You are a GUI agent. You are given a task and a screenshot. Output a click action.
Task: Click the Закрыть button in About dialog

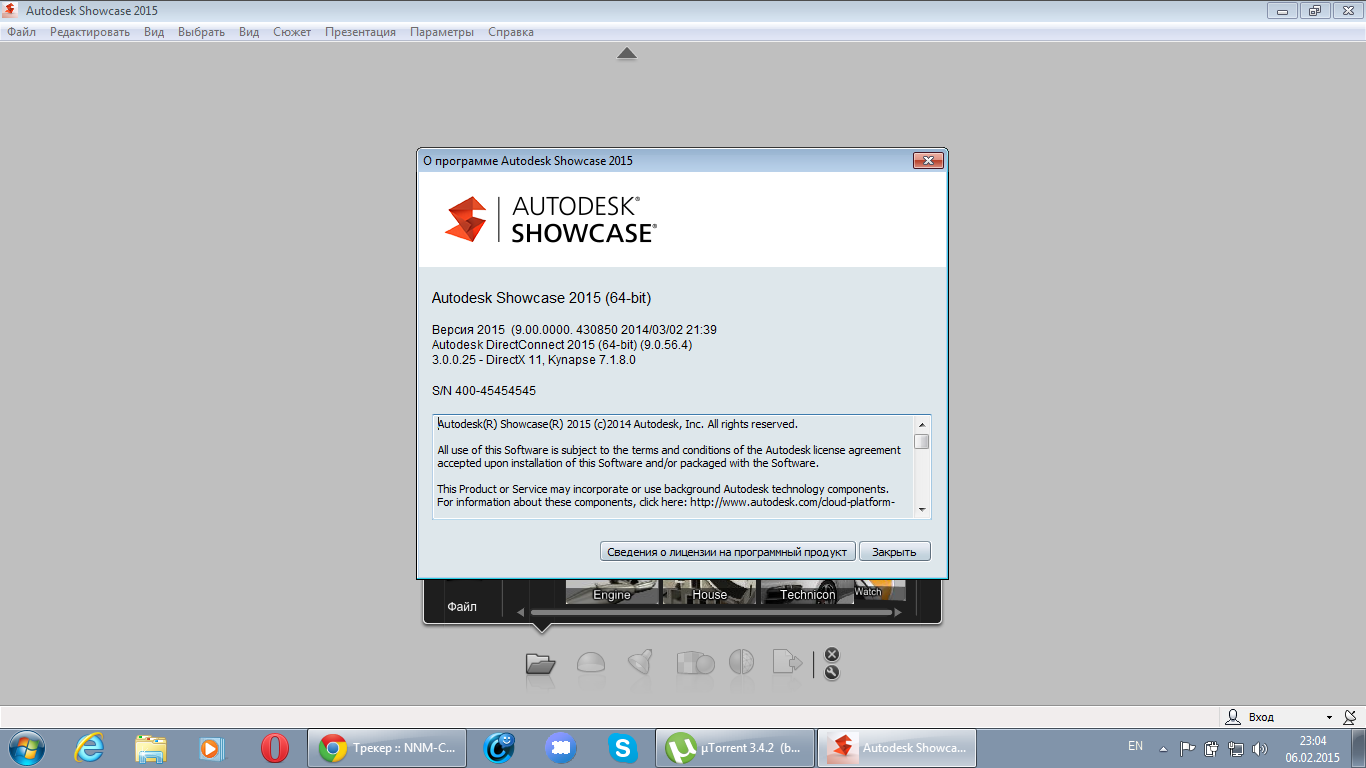[894, 552]
